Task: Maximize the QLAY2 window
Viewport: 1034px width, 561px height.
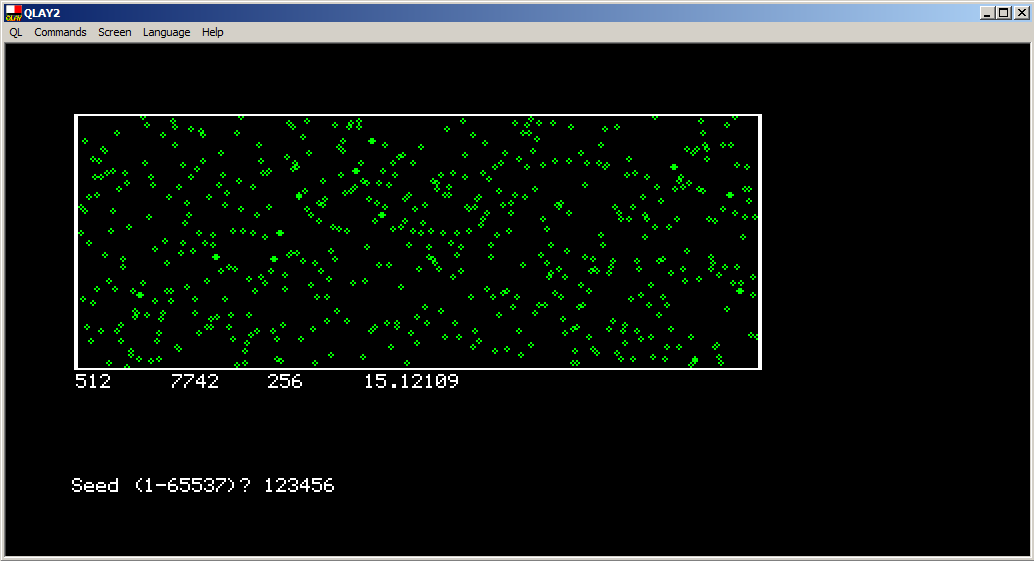Action: pyautogui.click(x=1003, y=13)
